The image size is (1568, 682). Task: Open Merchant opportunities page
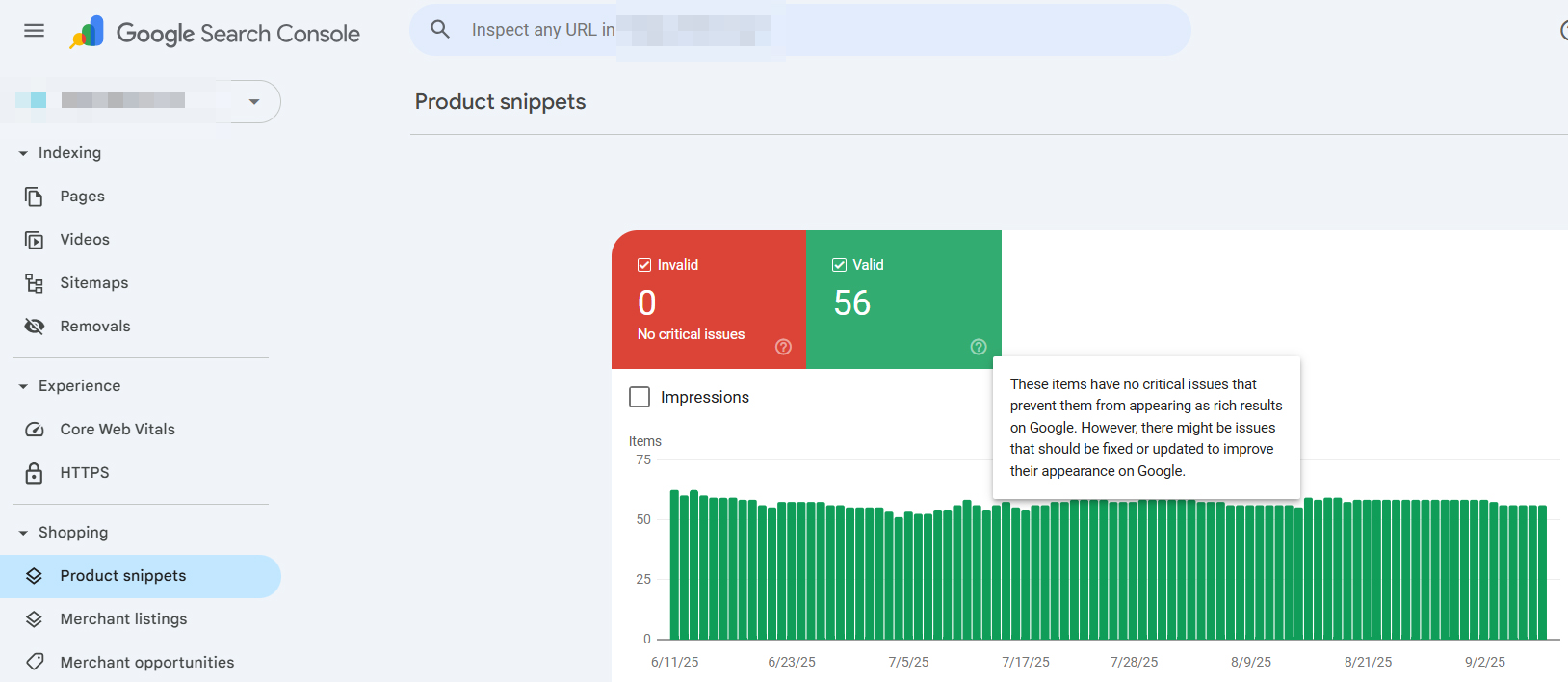click(x=146, y=663)
